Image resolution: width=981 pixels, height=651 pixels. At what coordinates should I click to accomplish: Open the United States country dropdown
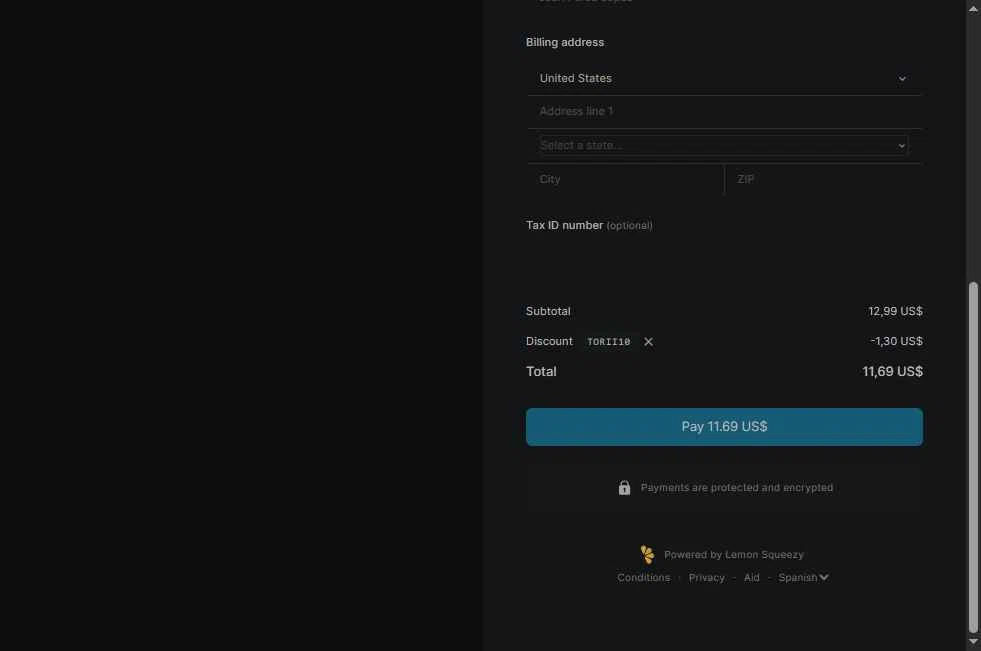click(724, 78)
